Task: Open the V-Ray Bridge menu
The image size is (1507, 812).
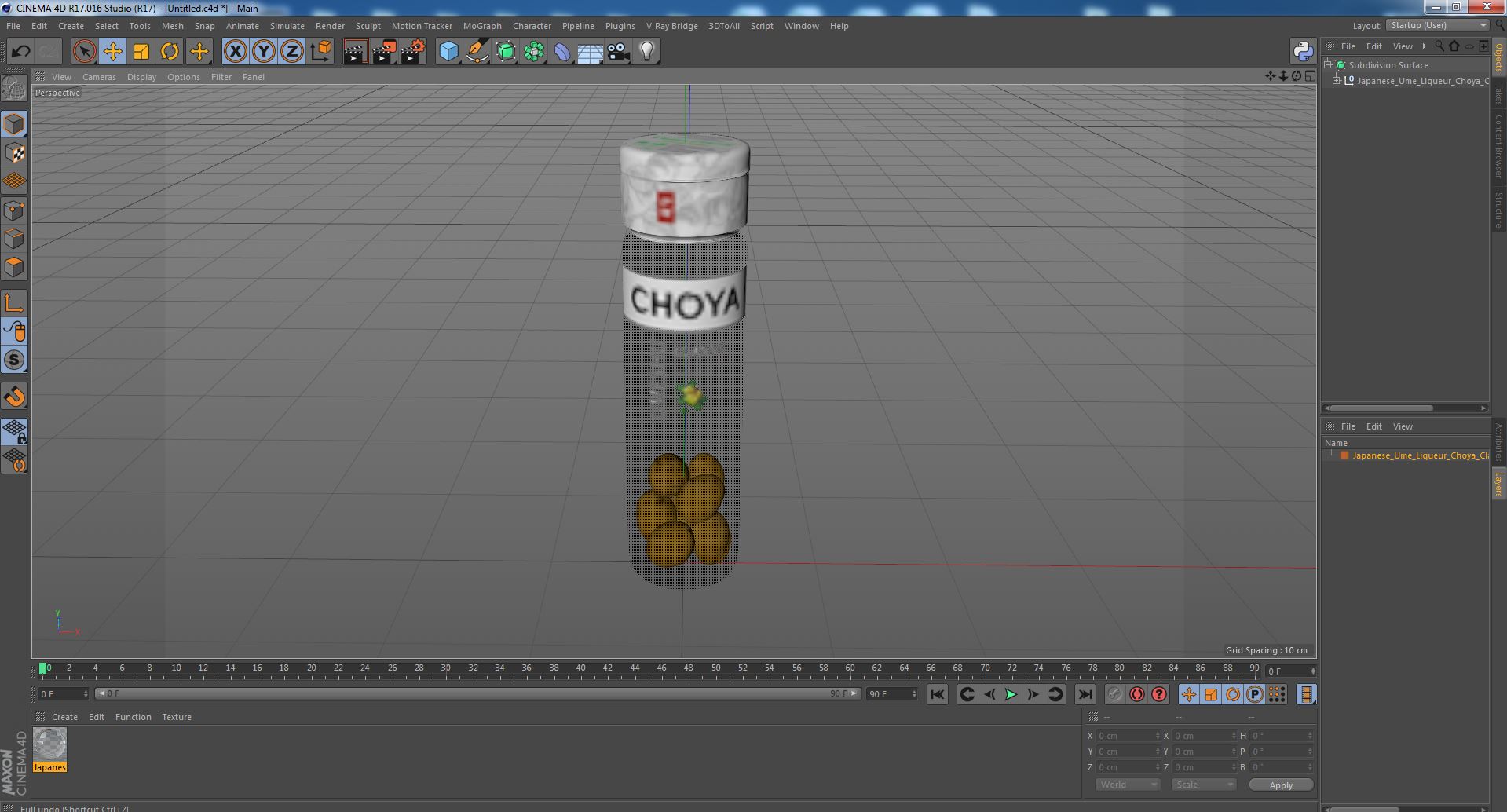Action: 671,26
